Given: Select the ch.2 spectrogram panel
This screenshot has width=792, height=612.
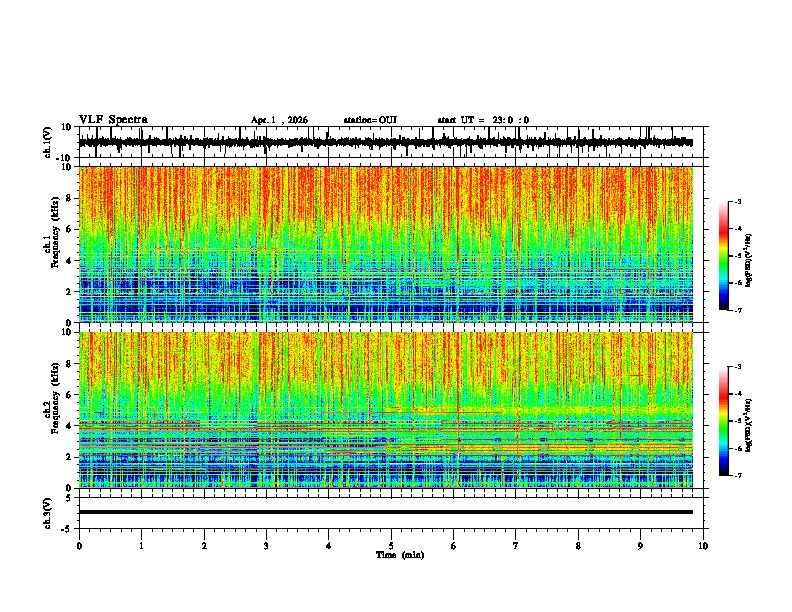Looking at the screenshot, I should 386,410.
